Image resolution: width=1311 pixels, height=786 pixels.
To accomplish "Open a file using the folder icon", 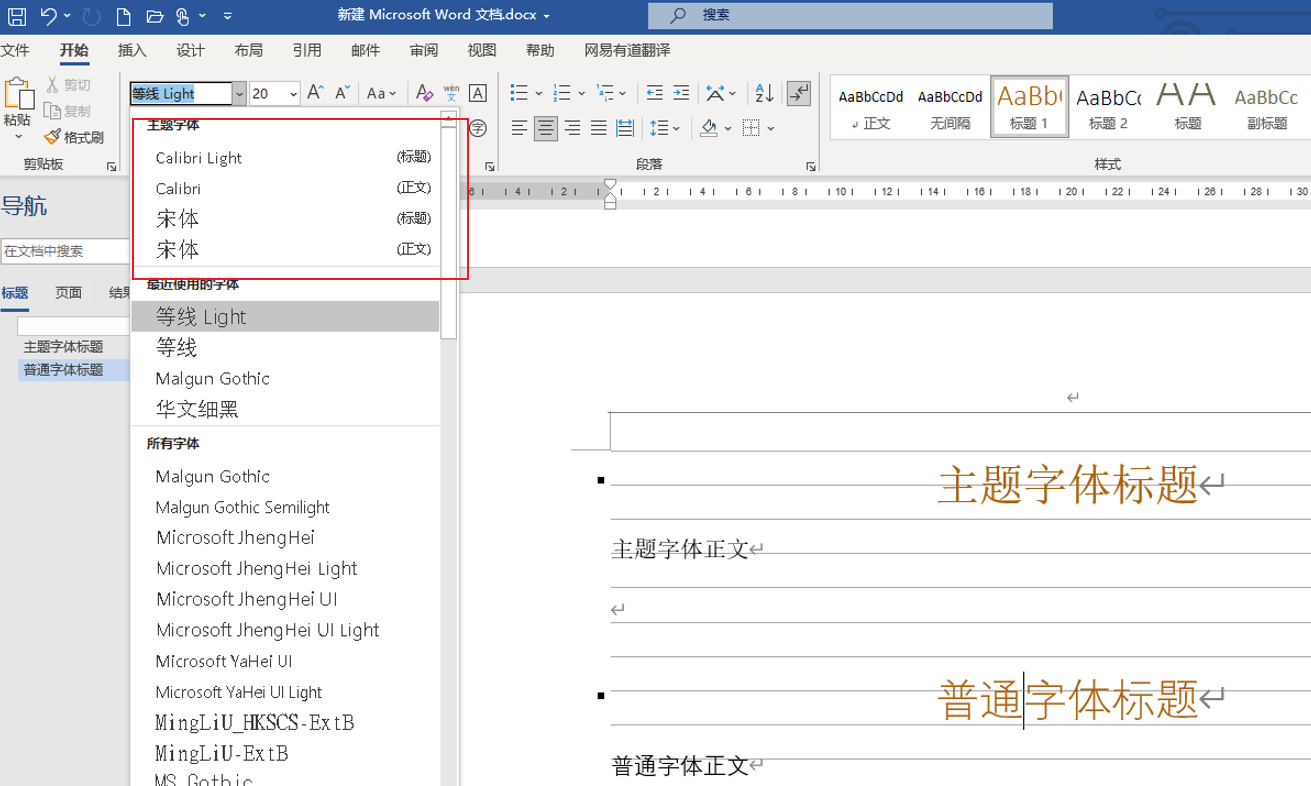I will coord(153,16).
